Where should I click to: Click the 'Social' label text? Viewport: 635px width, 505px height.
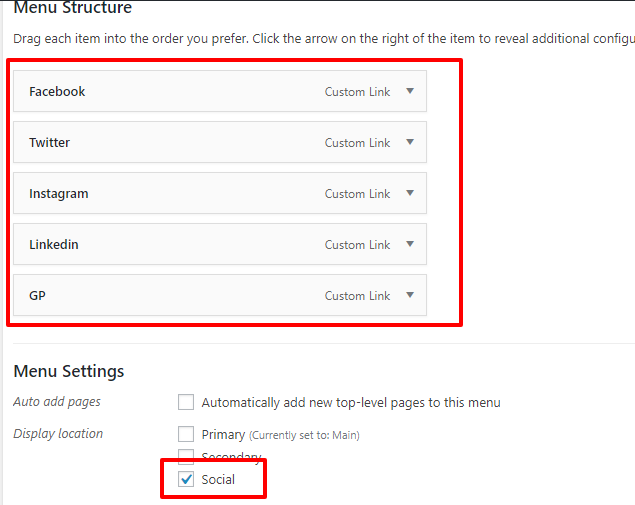(x=218, y=480)
